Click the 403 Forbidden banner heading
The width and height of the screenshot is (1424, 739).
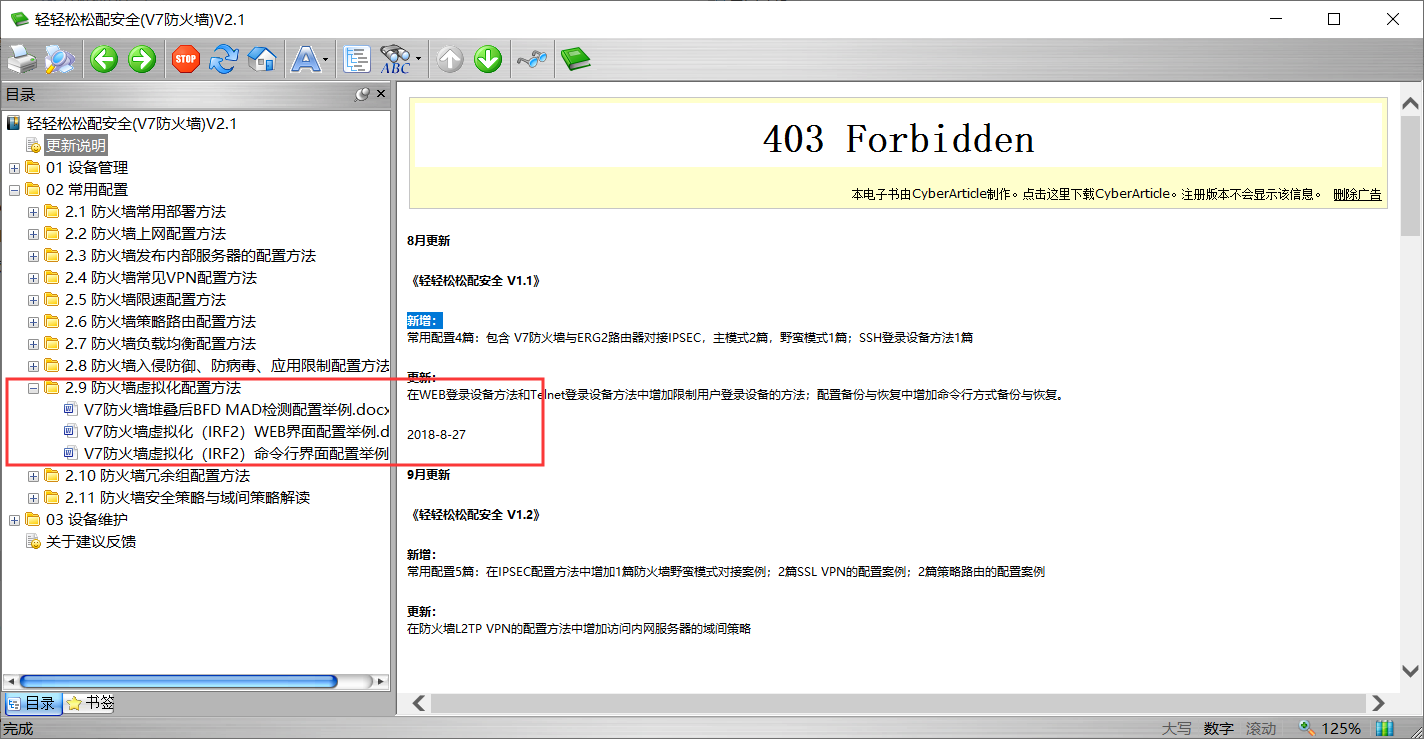[x=898, y=139]
